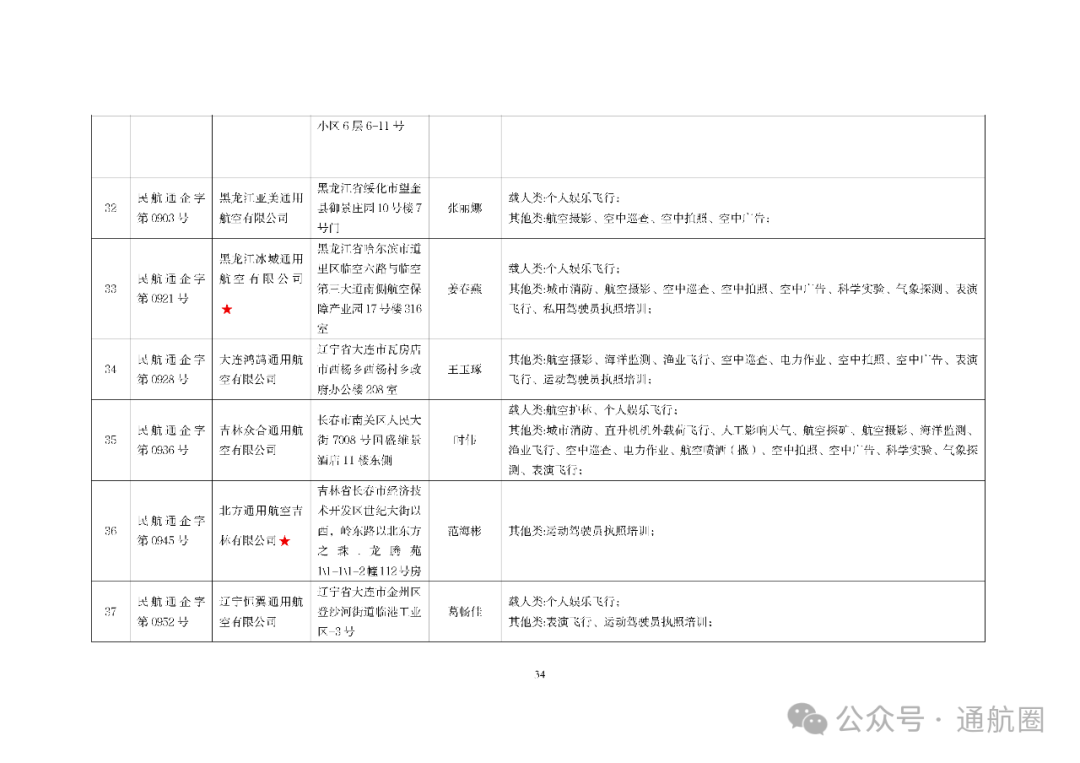Click license number 民航通企字第0928号
Viewport: 1080px width, 763px height.
coord(171,369)
